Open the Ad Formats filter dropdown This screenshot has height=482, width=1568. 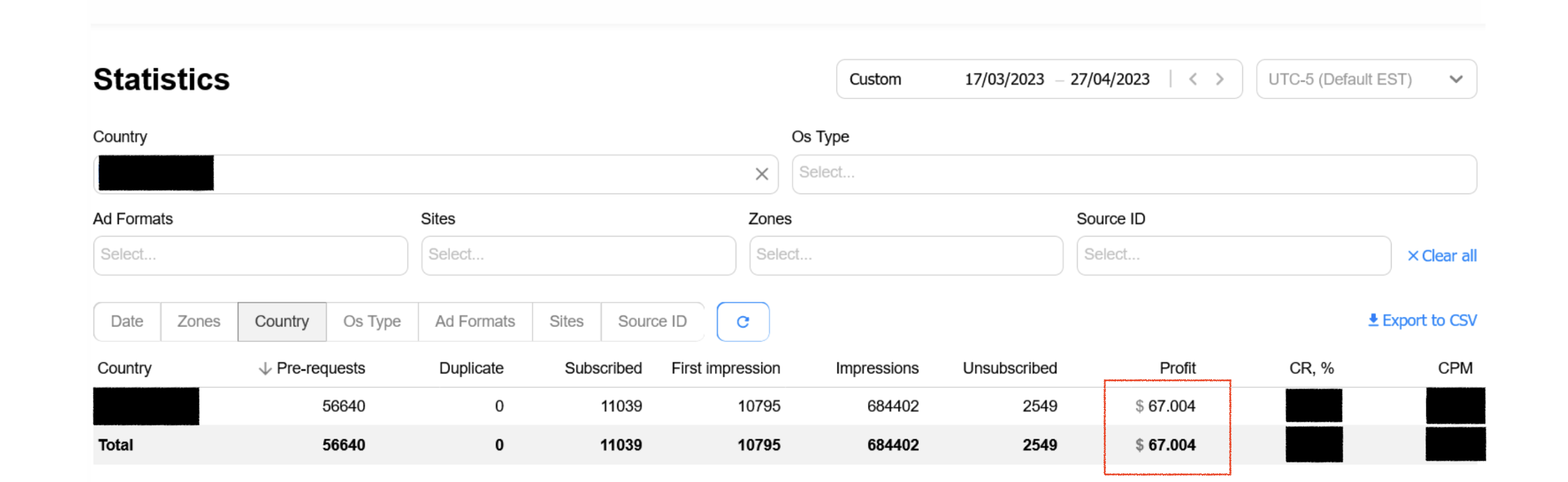[x=250, y=255]
